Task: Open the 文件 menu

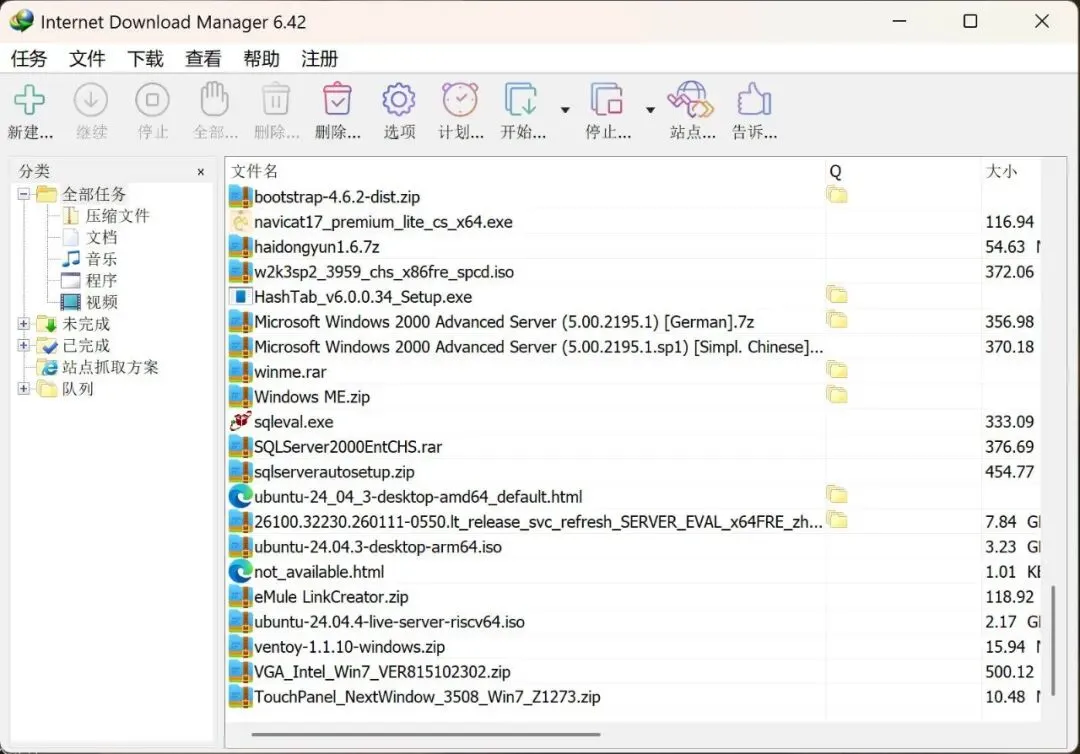Action: 87,59
